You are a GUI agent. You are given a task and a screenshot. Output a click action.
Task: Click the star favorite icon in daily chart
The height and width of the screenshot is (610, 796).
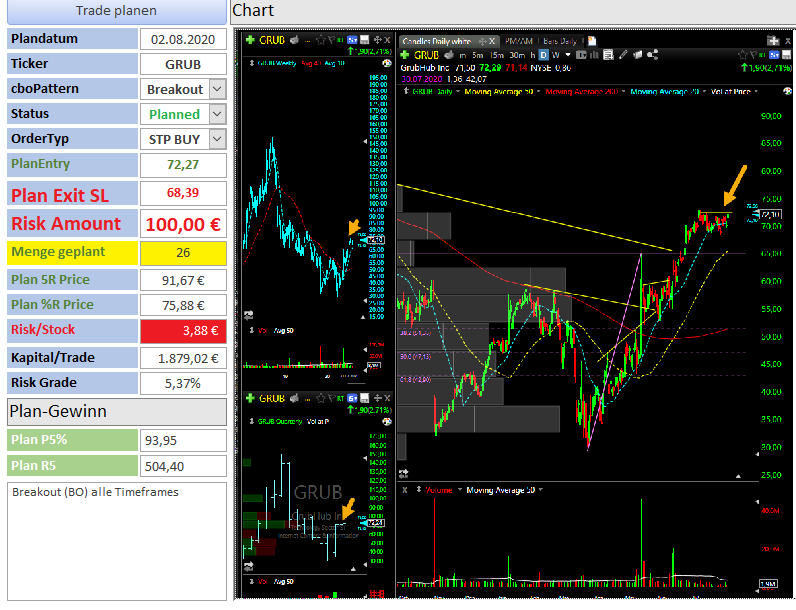click(742, 55)
